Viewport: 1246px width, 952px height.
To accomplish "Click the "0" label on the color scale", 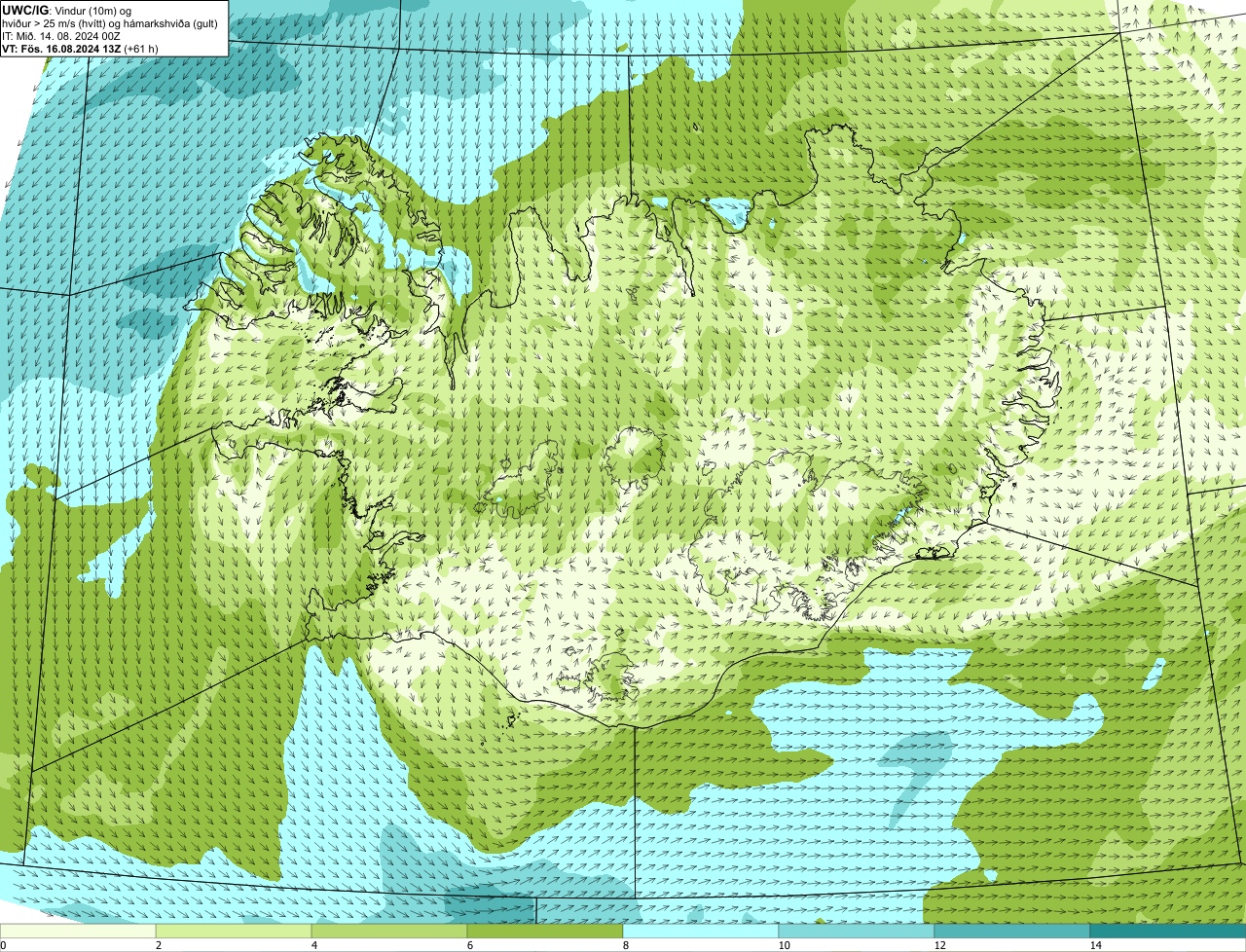I will [4, 945].
